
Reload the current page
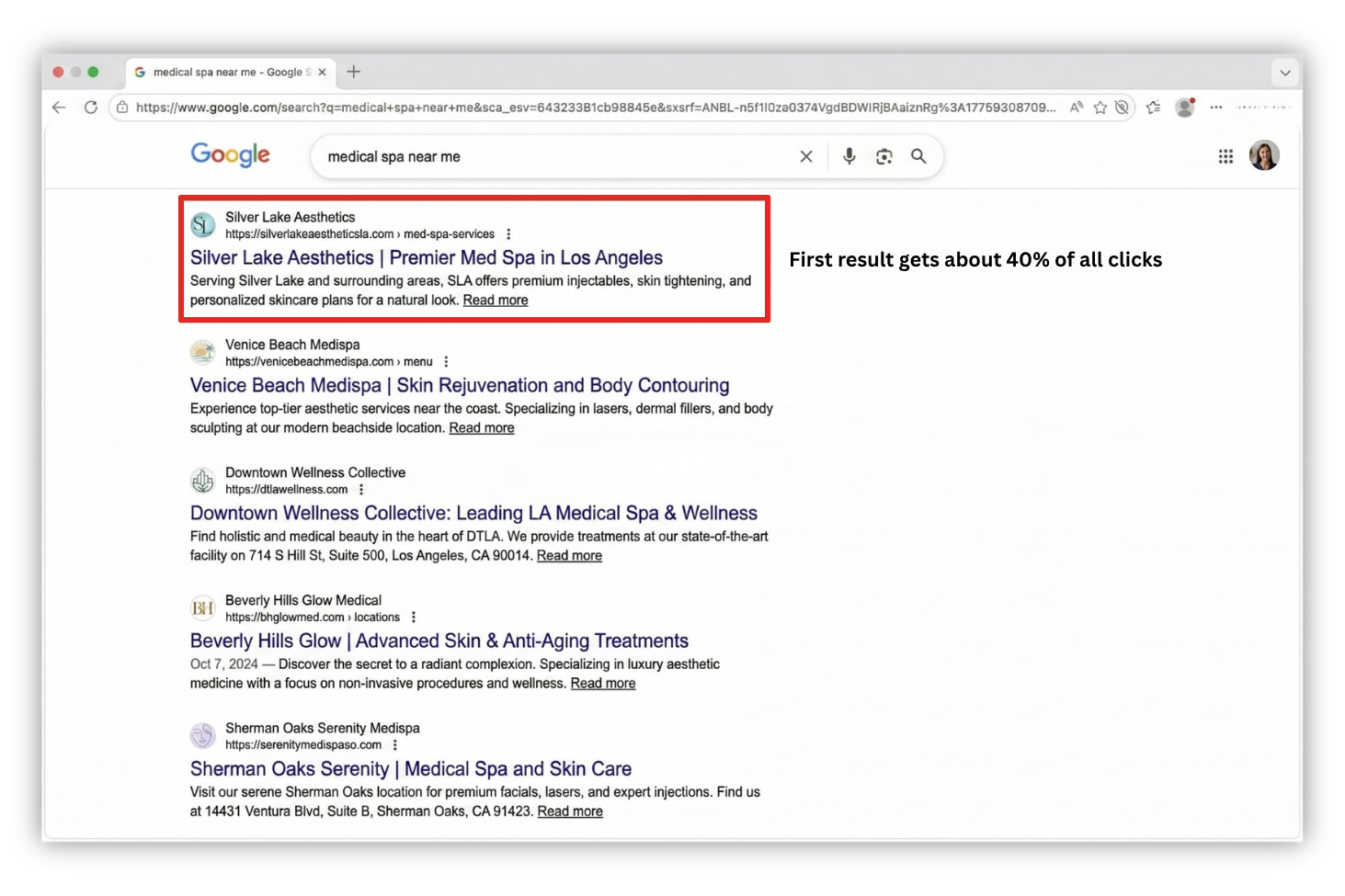tap(90, 108)
